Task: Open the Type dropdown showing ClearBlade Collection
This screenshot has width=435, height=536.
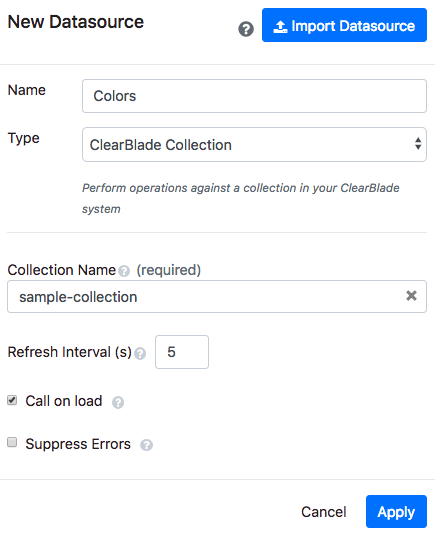Action: 254,145
